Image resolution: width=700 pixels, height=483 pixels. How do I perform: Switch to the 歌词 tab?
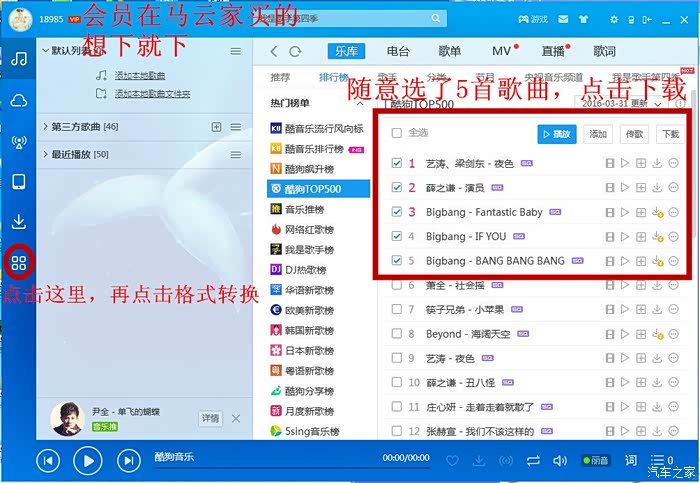[x=604, y=51]
